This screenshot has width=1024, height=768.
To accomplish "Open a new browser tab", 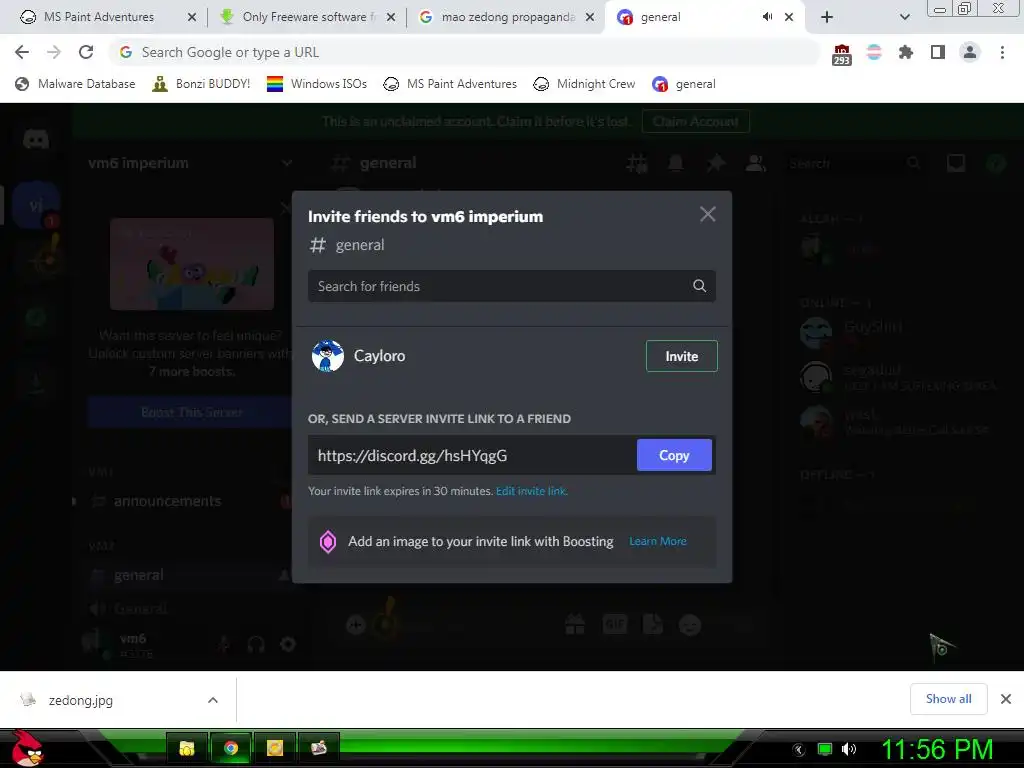I will 827,17.
